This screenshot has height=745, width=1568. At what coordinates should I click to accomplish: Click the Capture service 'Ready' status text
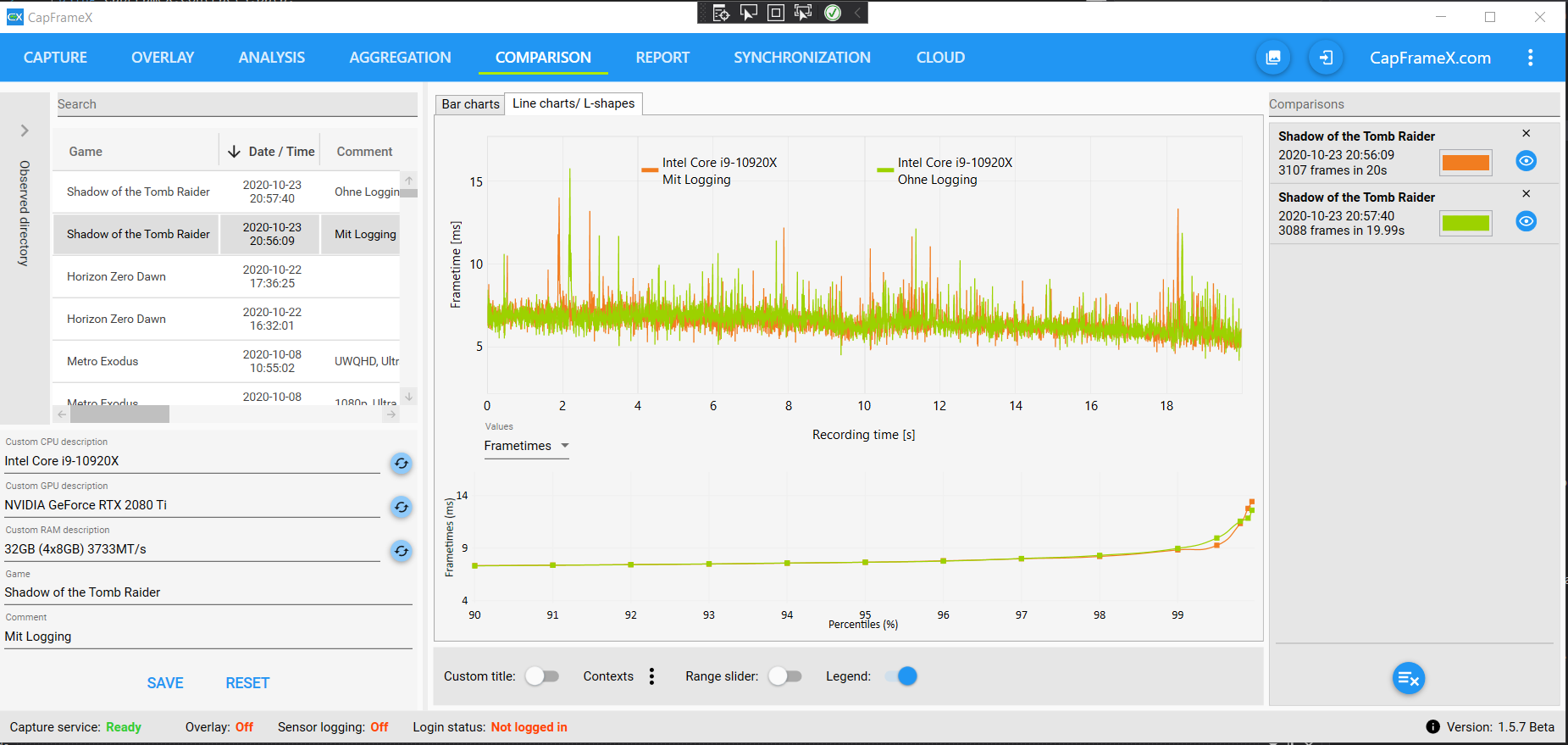(x=124, y=727)
